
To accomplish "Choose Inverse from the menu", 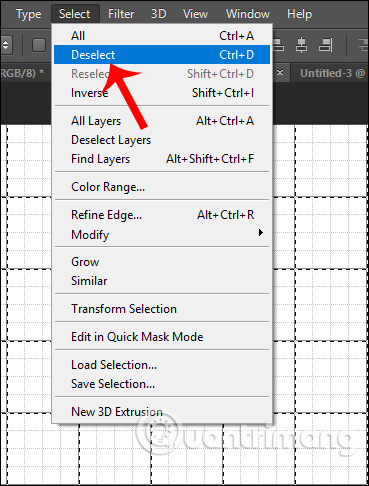I will click(x=162, y=93).
